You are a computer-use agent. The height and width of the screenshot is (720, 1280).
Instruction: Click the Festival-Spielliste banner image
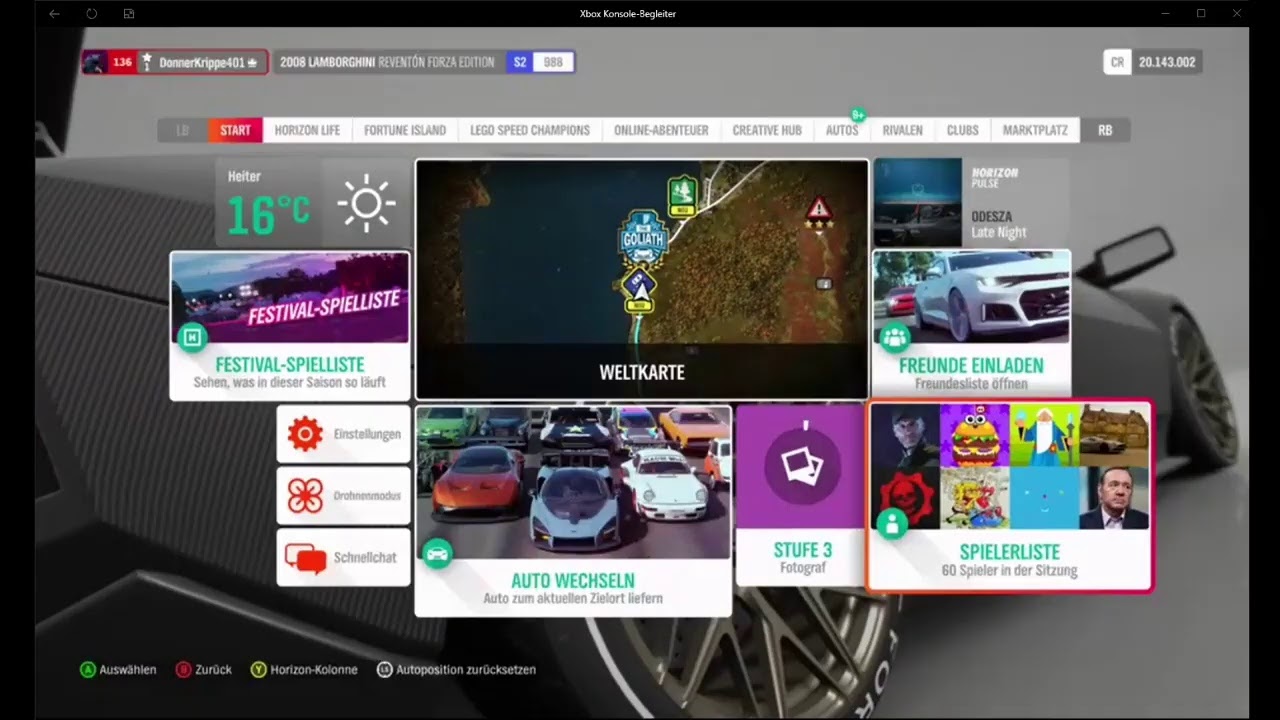click(290, 298)
